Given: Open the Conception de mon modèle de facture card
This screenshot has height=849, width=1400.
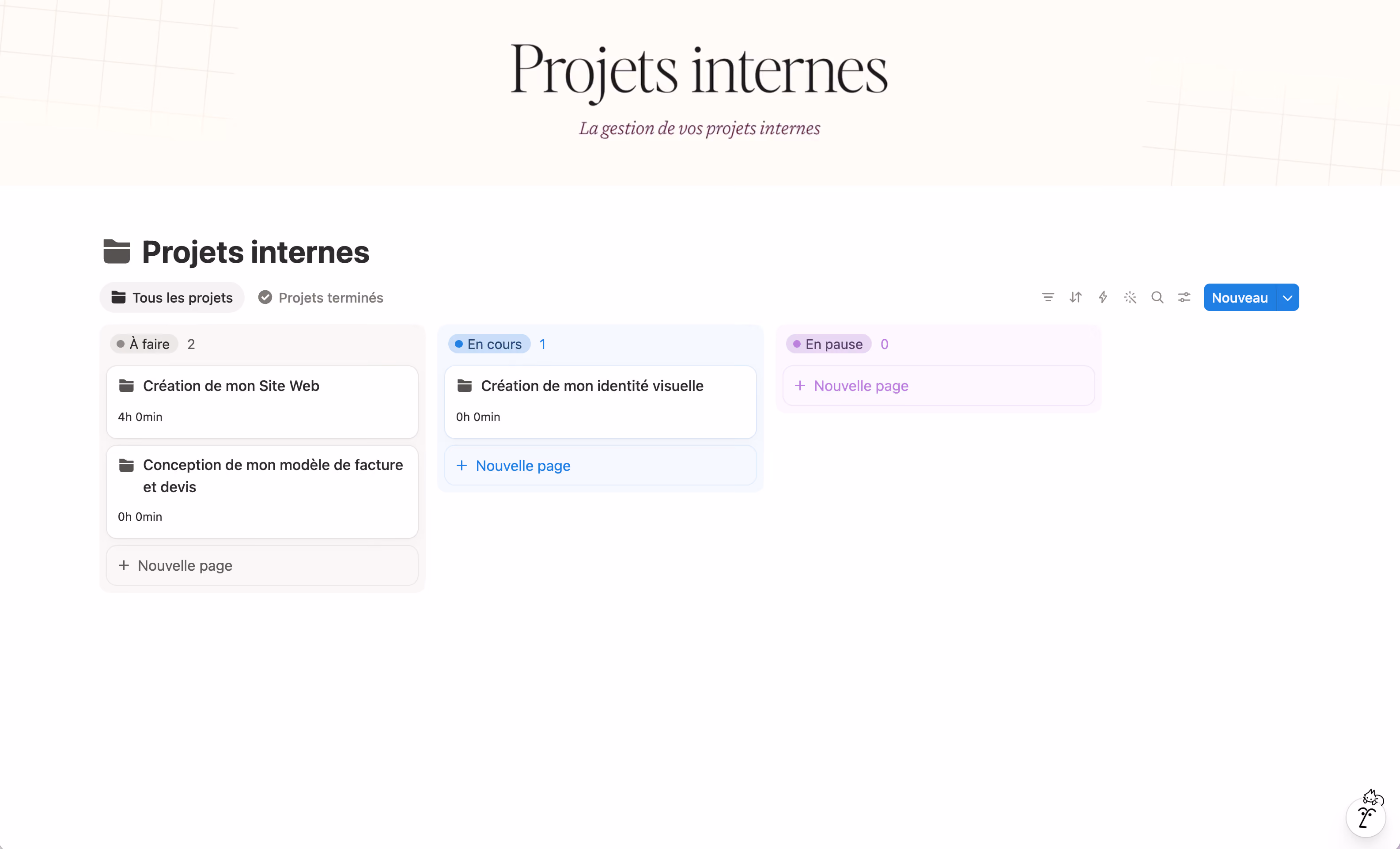Looking at the screenshot, I should pos(262,491).
